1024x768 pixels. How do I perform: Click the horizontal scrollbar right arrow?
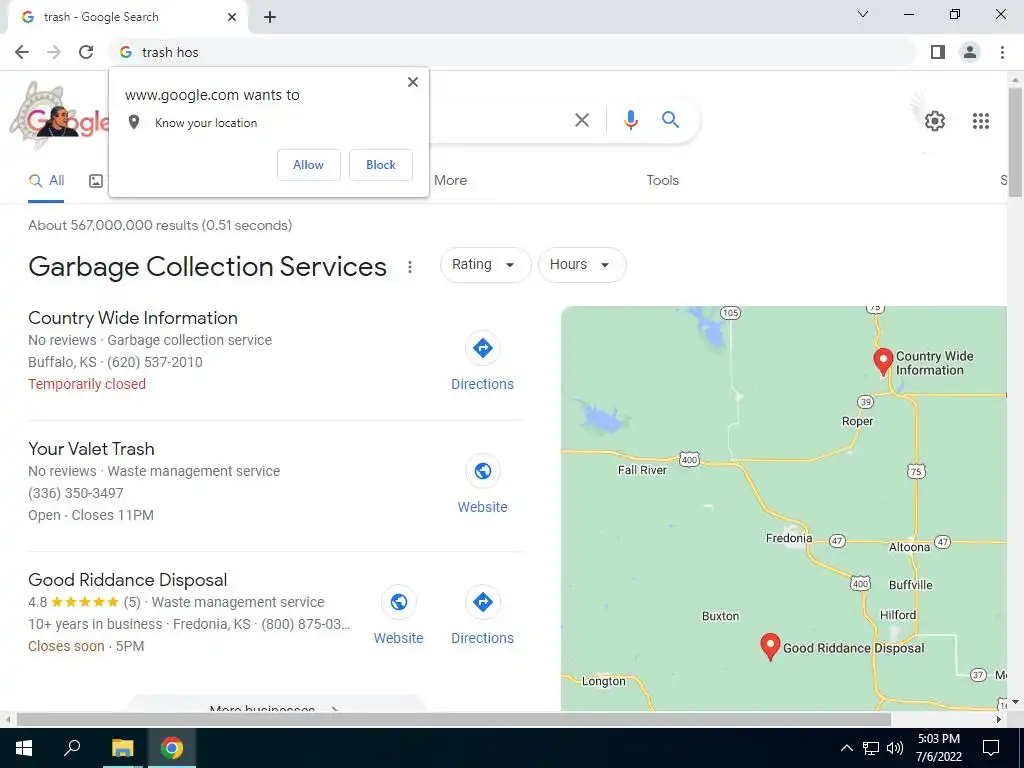[x=999, y=720]
